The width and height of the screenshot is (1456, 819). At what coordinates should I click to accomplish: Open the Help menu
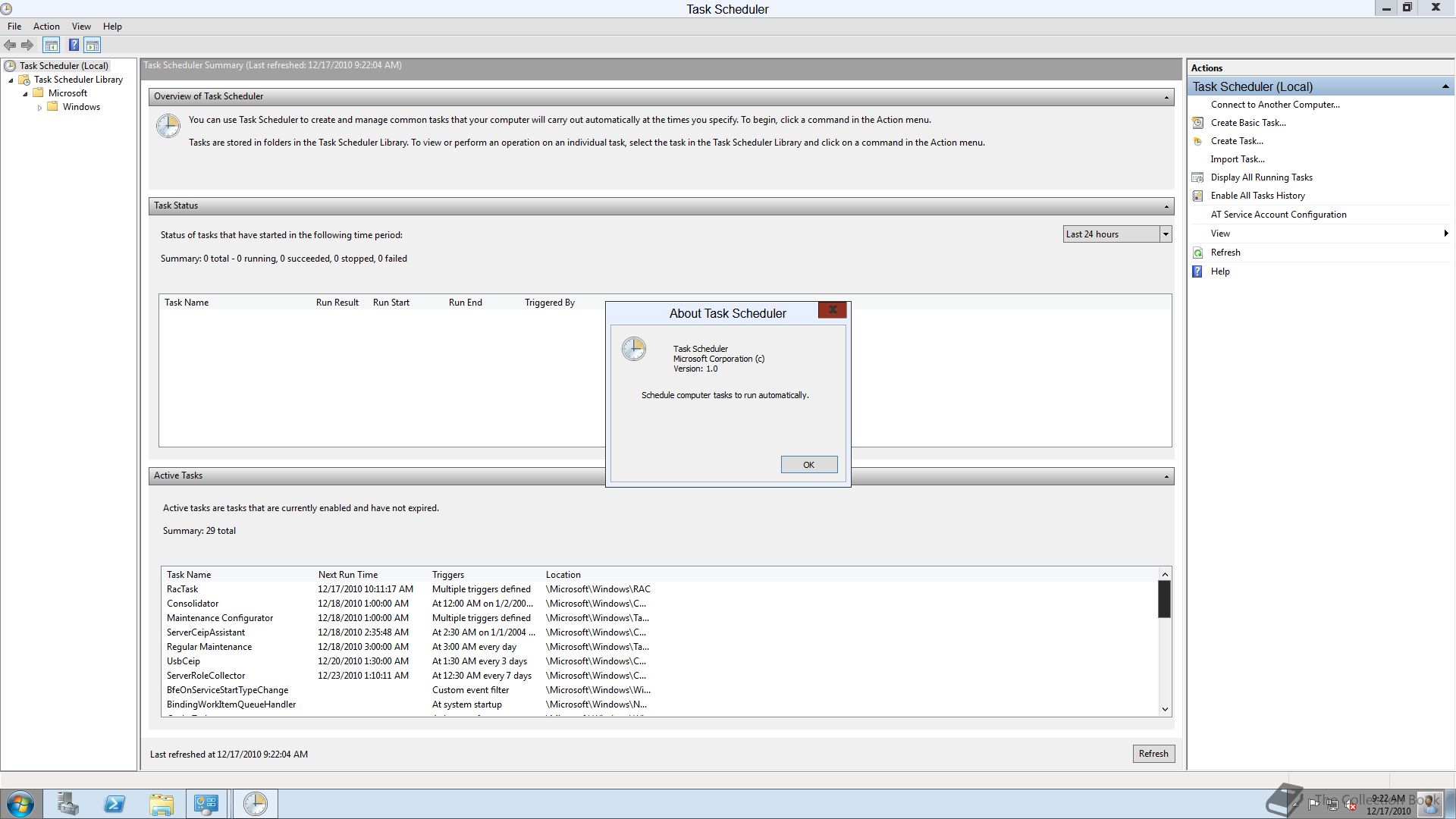click(112, 27)
